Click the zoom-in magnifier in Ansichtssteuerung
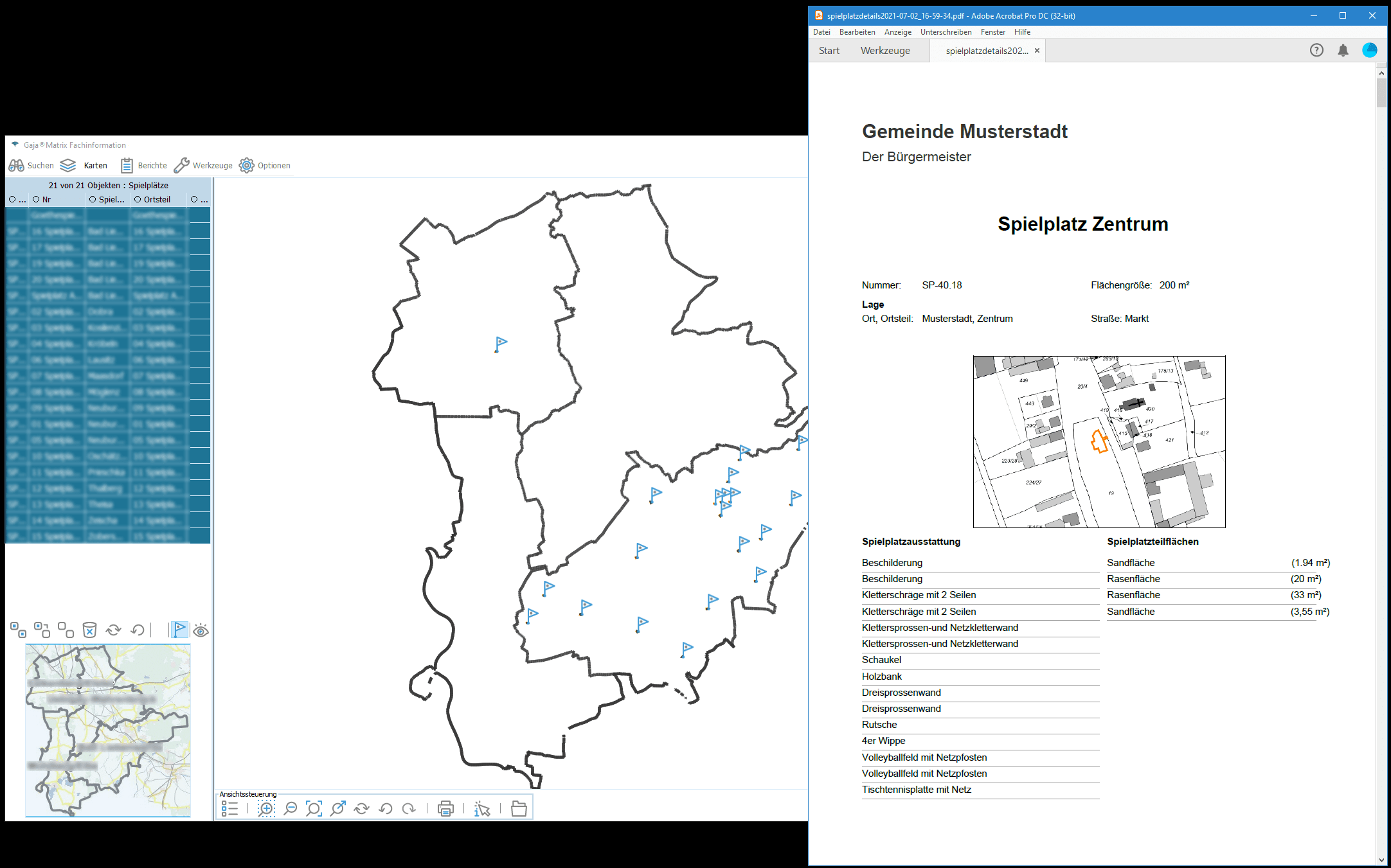The width and height of the screenshot is (1391, 868). 266,809
